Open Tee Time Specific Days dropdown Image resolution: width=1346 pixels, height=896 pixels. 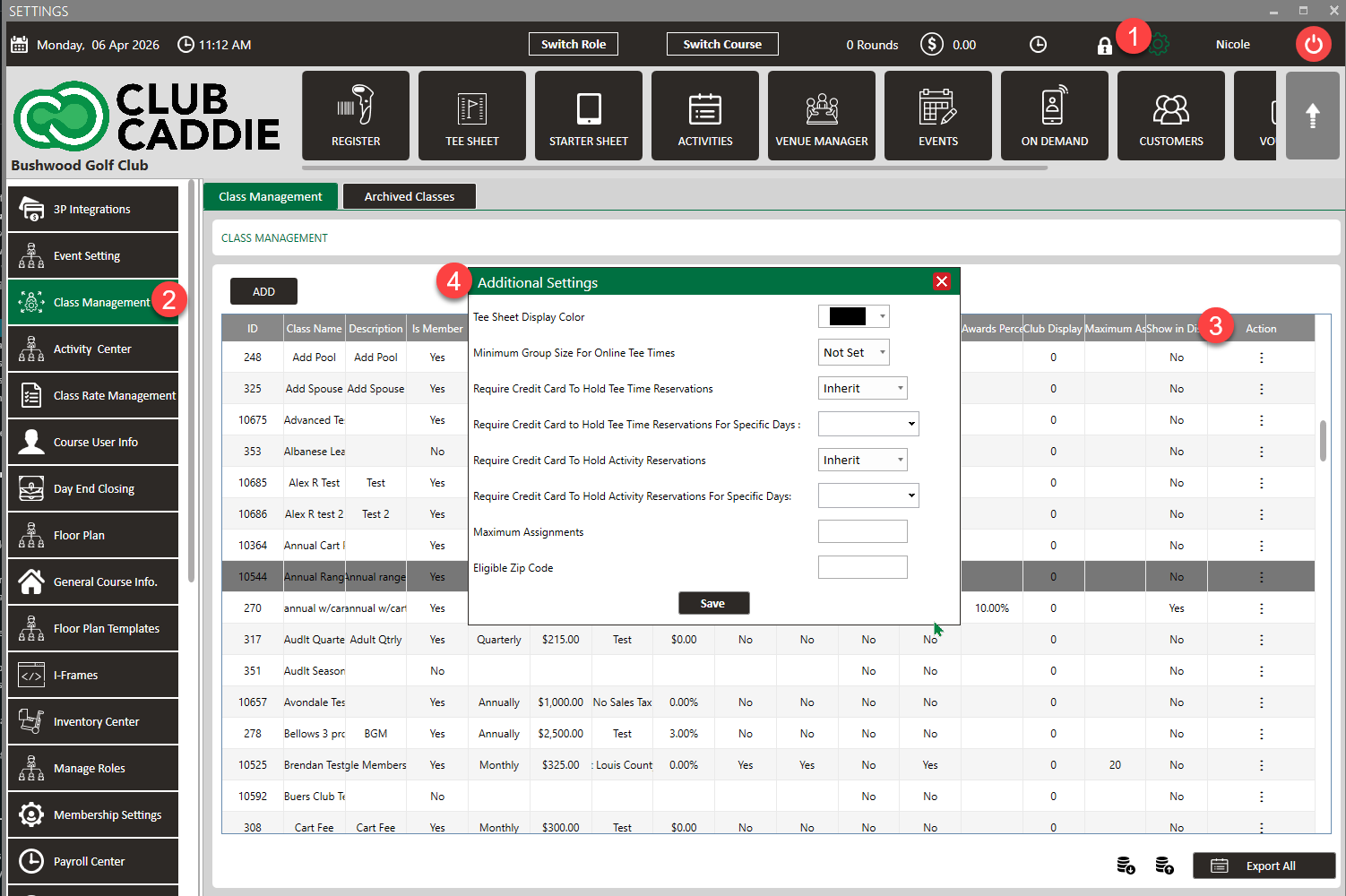(867, 424)
